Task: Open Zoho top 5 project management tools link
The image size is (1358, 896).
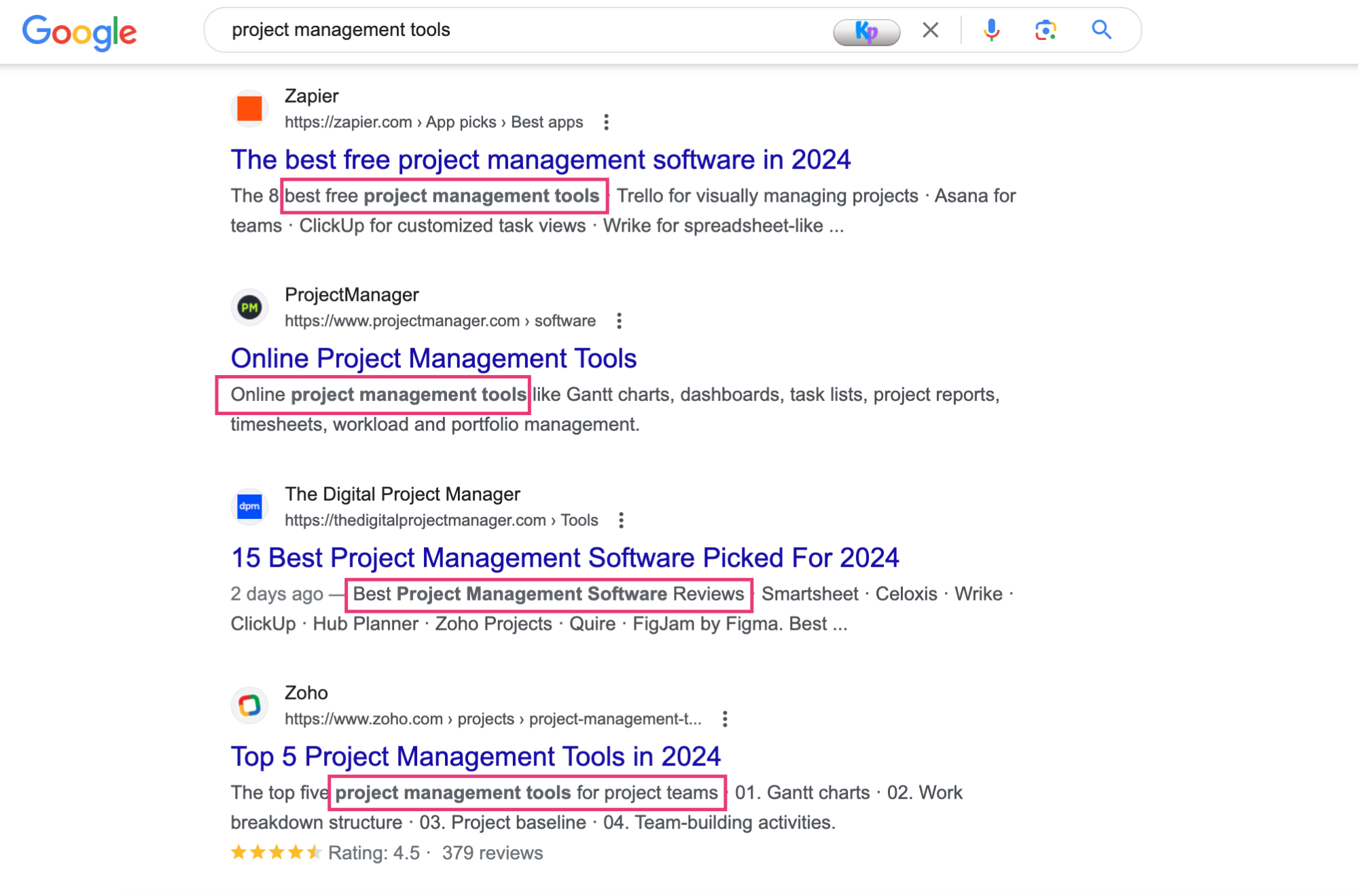Action: [476, 756]
